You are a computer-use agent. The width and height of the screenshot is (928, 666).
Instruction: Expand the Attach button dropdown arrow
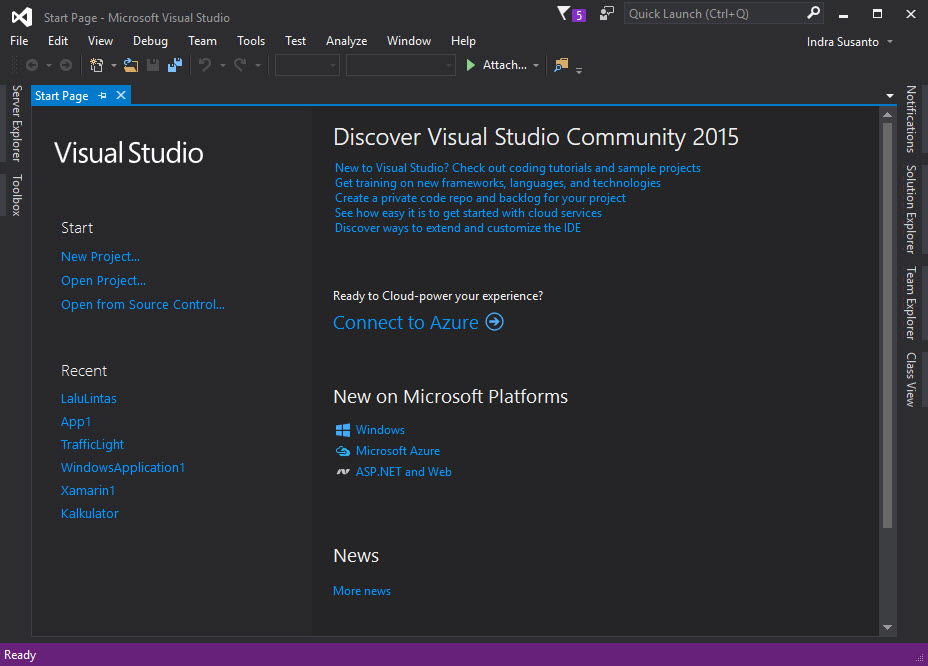[536, 66]
